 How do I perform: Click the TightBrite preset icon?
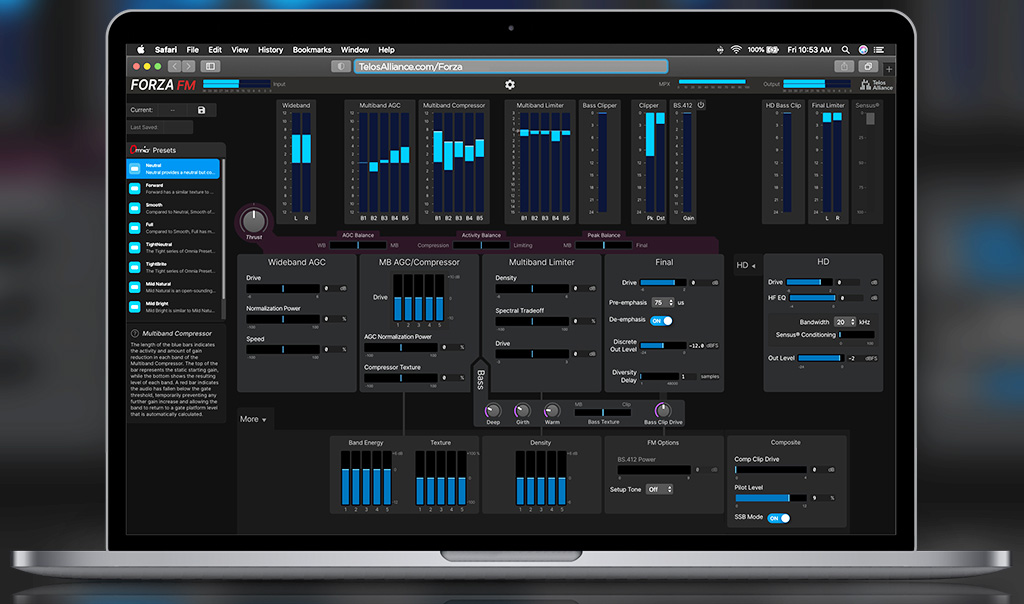(x=135, y=267)
